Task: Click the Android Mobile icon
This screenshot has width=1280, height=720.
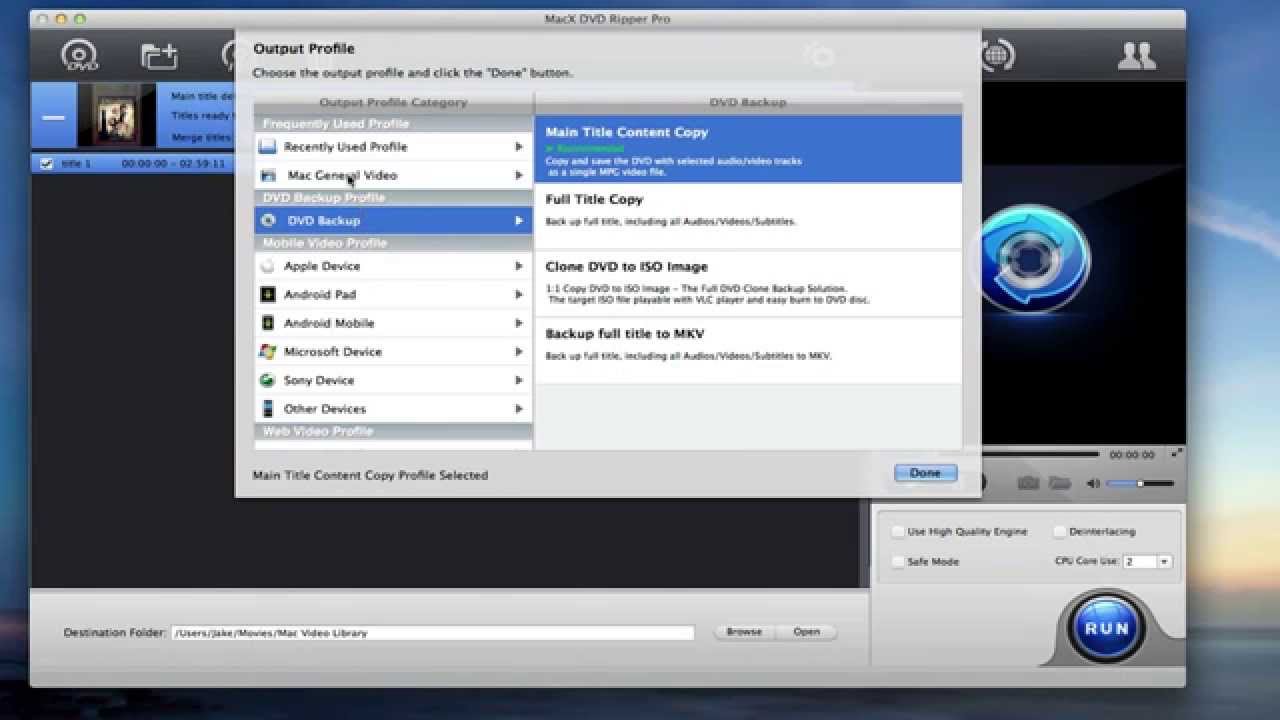Action: coord(267,323)
